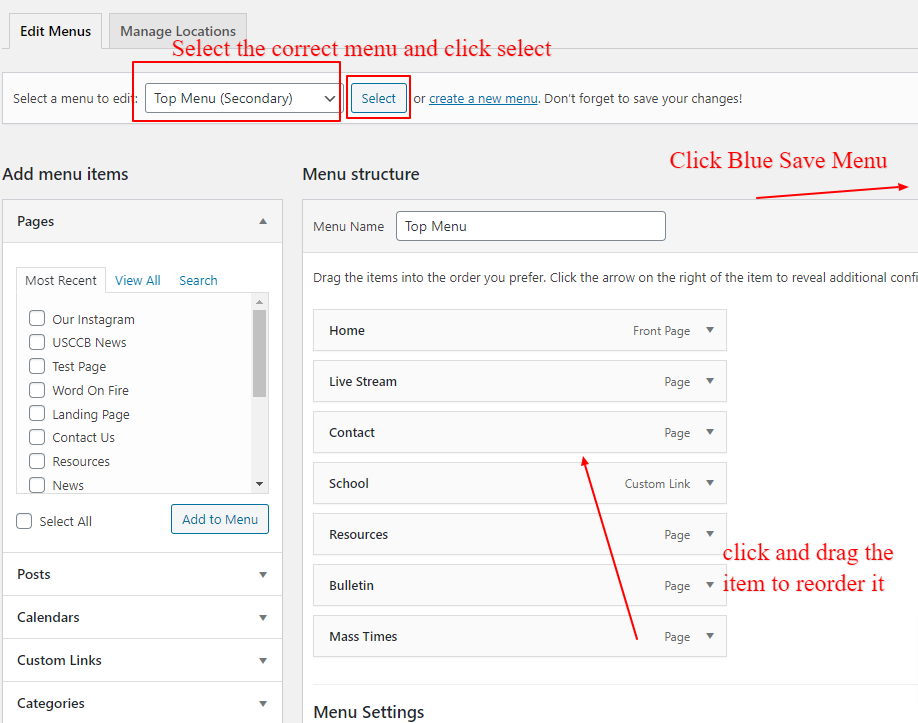Open the menu selection dropdown
Screen dimensions: 918x723
point(243,98)
